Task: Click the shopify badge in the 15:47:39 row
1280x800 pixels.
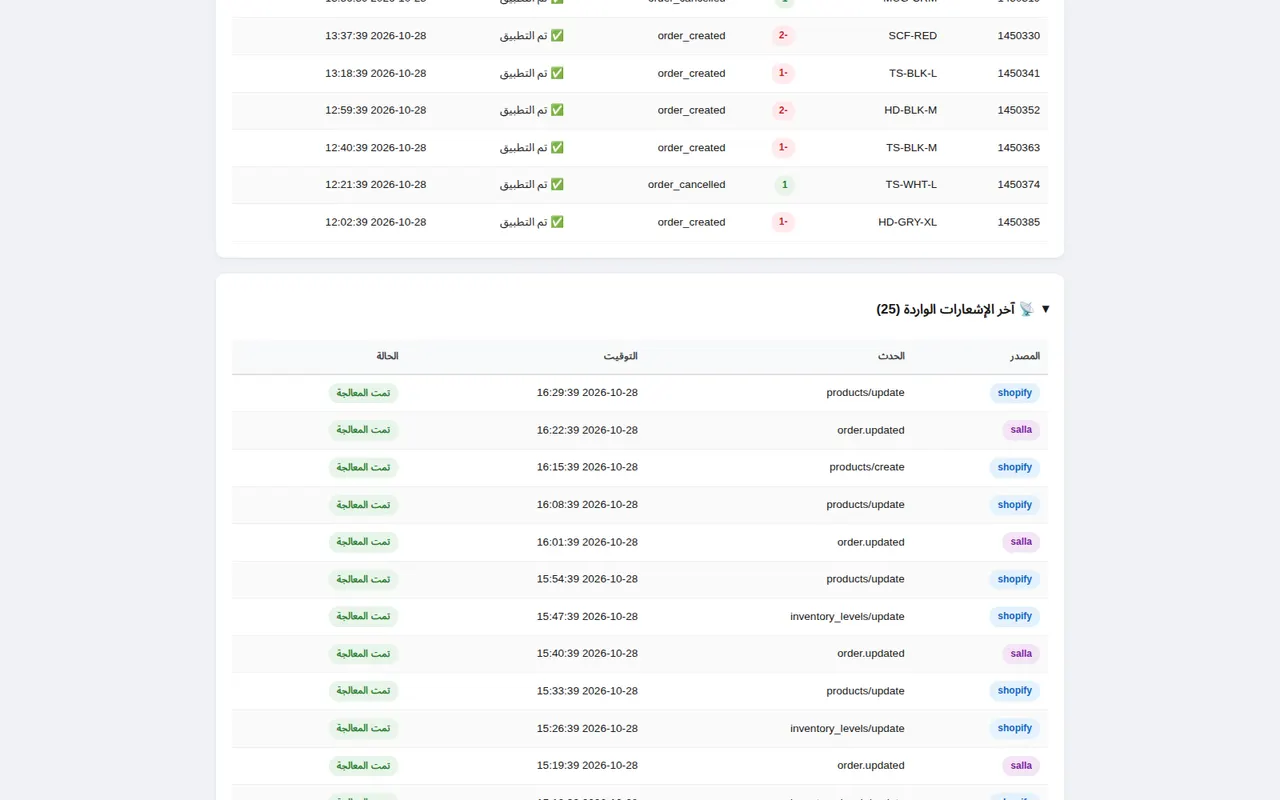Action: 1014,616
